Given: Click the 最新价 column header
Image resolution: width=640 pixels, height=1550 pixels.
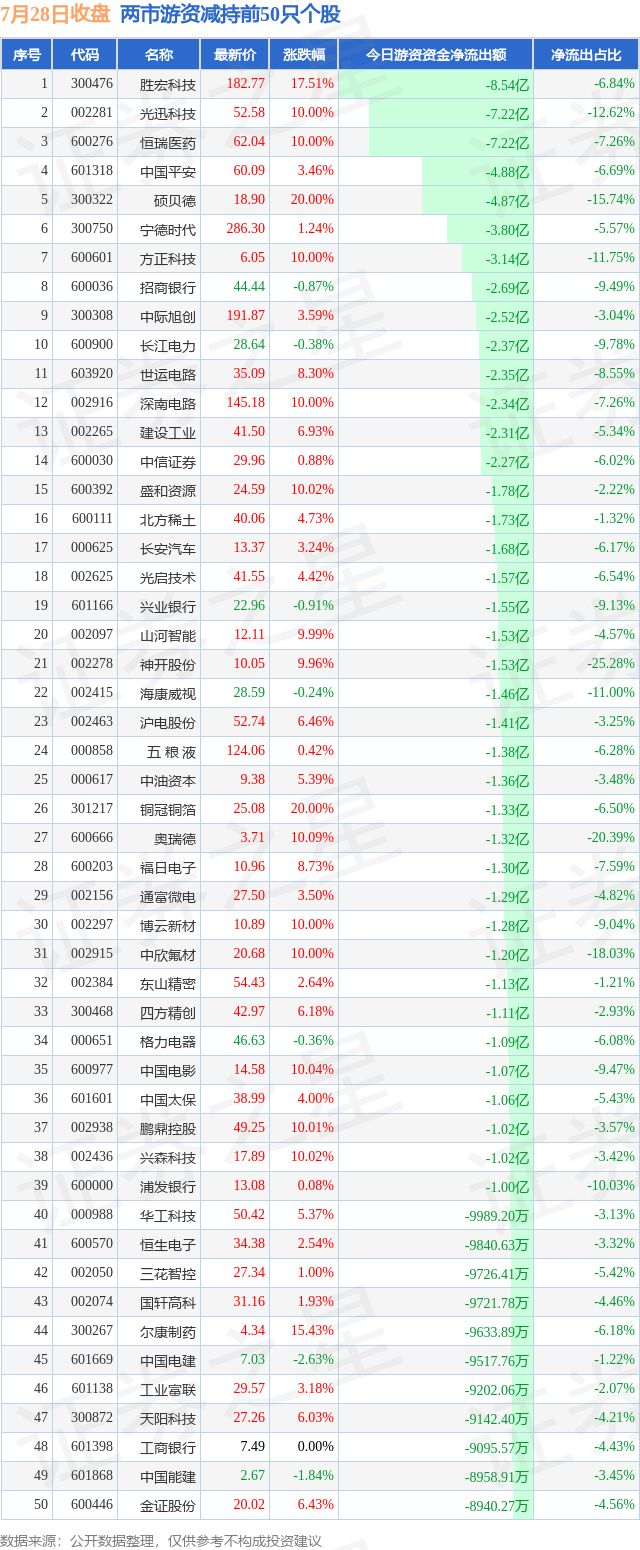Looking at the screenshot, I should [x=234, y=55].
